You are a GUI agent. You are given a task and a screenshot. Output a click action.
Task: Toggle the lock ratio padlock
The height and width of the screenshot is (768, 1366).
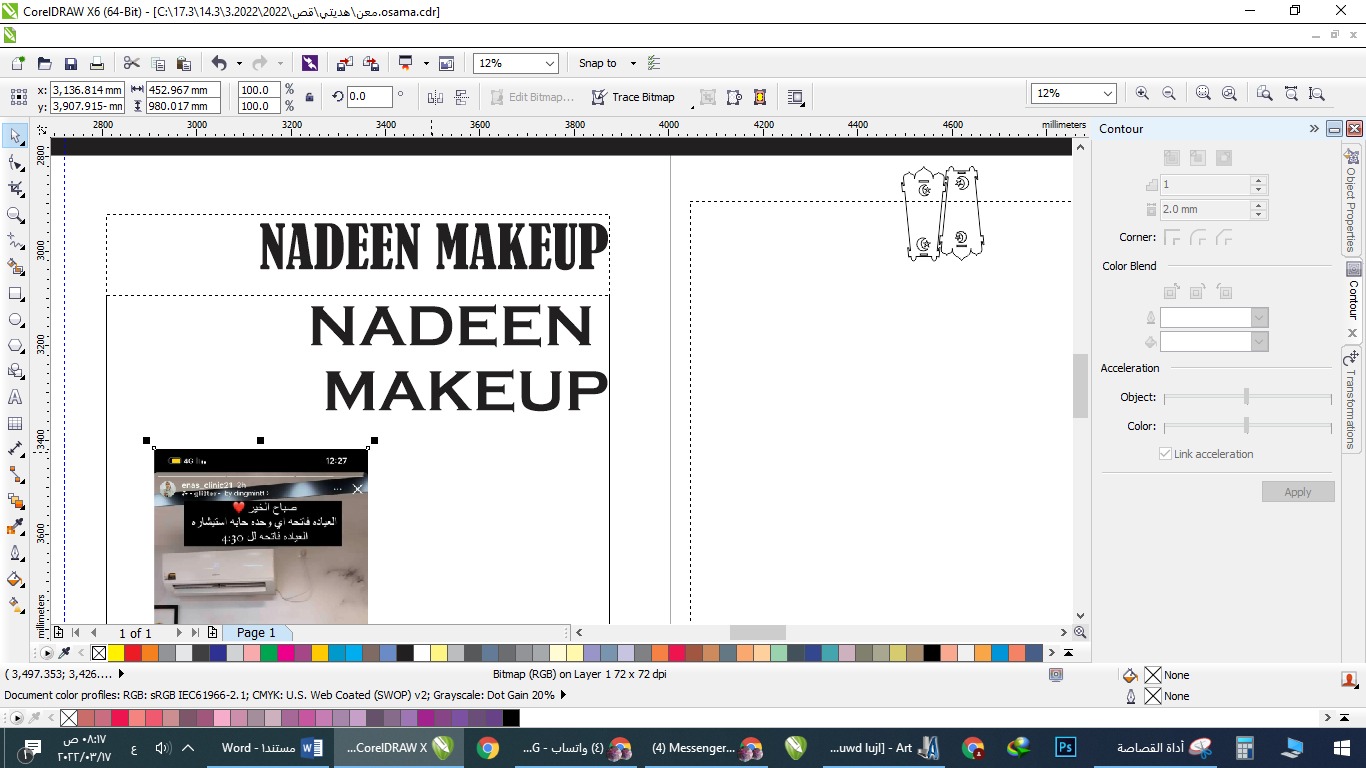pyautogui.click(x=310, y=97)
